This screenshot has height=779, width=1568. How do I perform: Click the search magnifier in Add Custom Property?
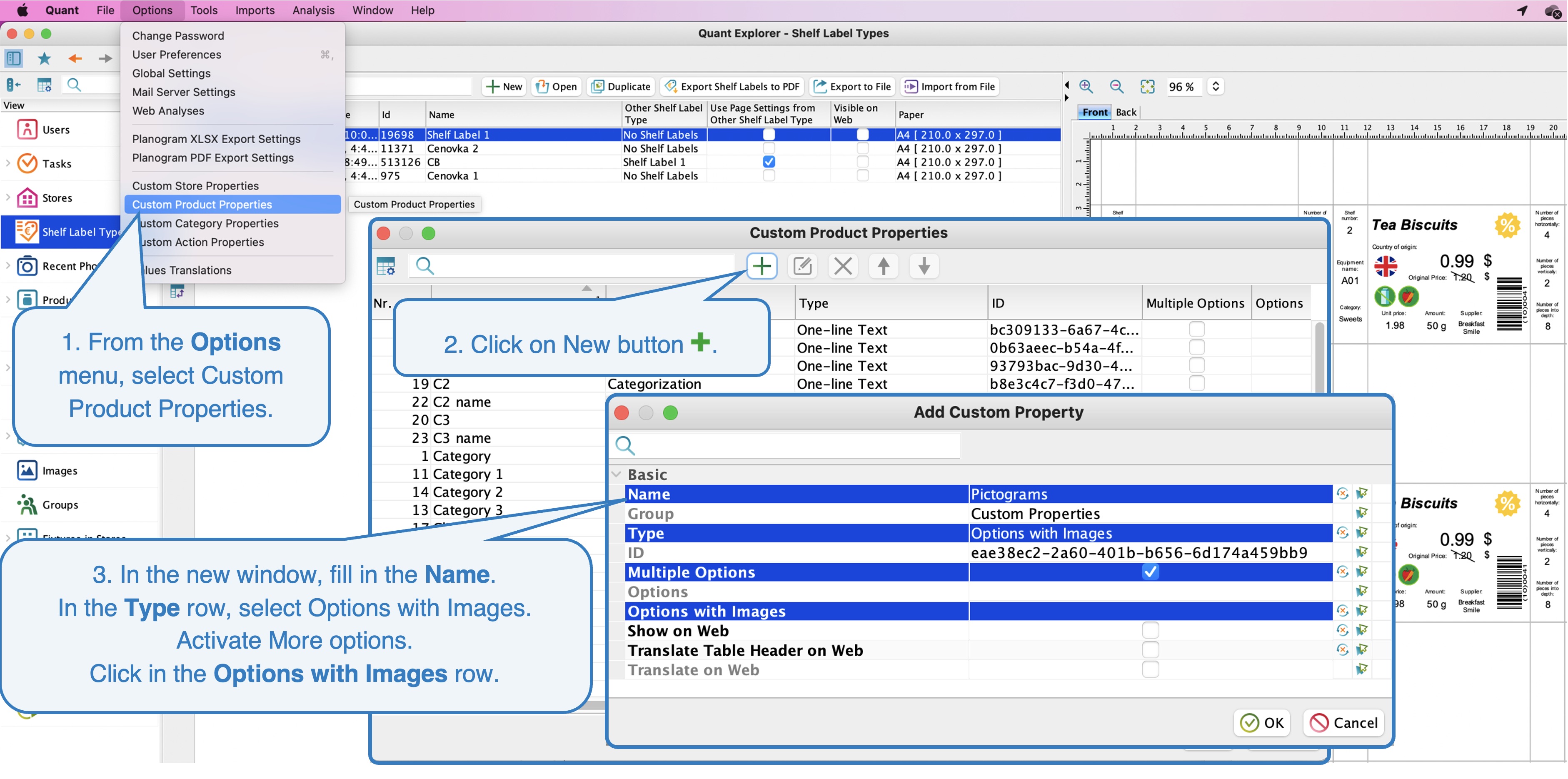[x=625, y=445]
